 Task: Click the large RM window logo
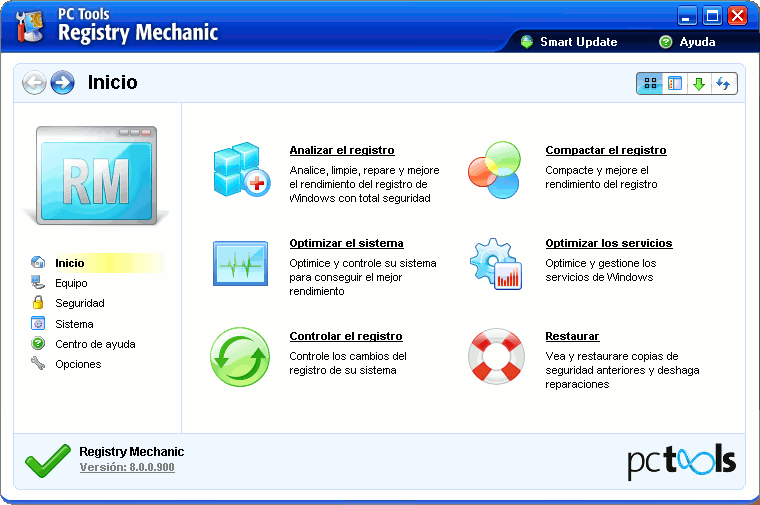pyautogui.click(x=96, y=175)
